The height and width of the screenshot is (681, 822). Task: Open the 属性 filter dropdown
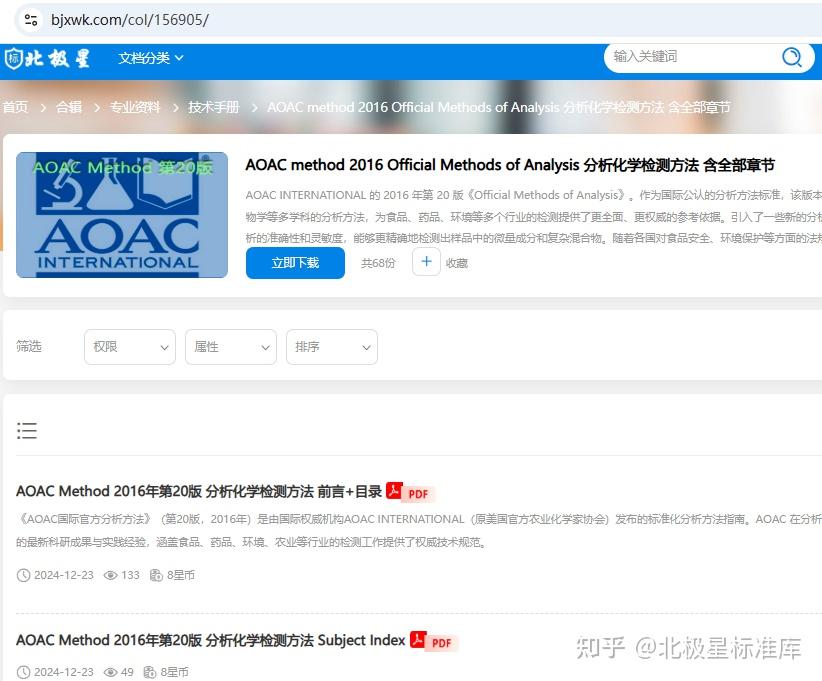point(230,347)
